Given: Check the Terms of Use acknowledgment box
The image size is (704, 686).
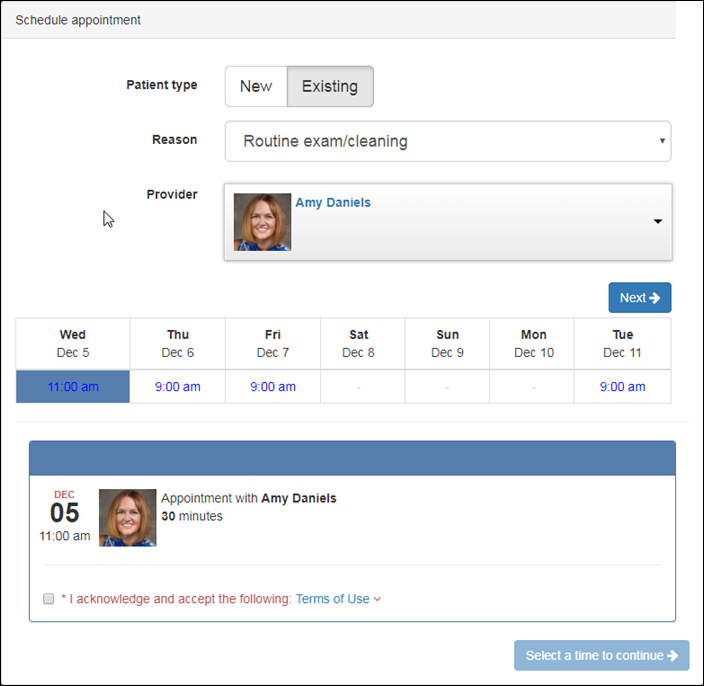Looking at the screenshot, I should click(48, 598).
